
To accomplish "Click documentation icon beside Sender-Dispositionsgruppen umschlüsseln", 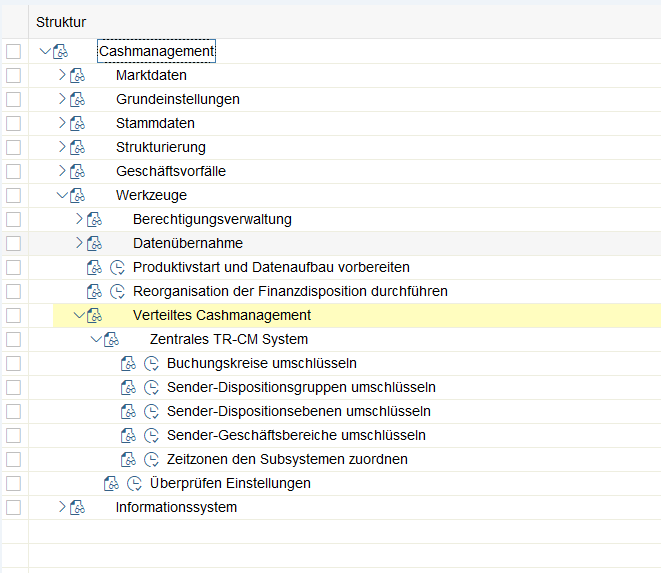I will coord(128,387).
